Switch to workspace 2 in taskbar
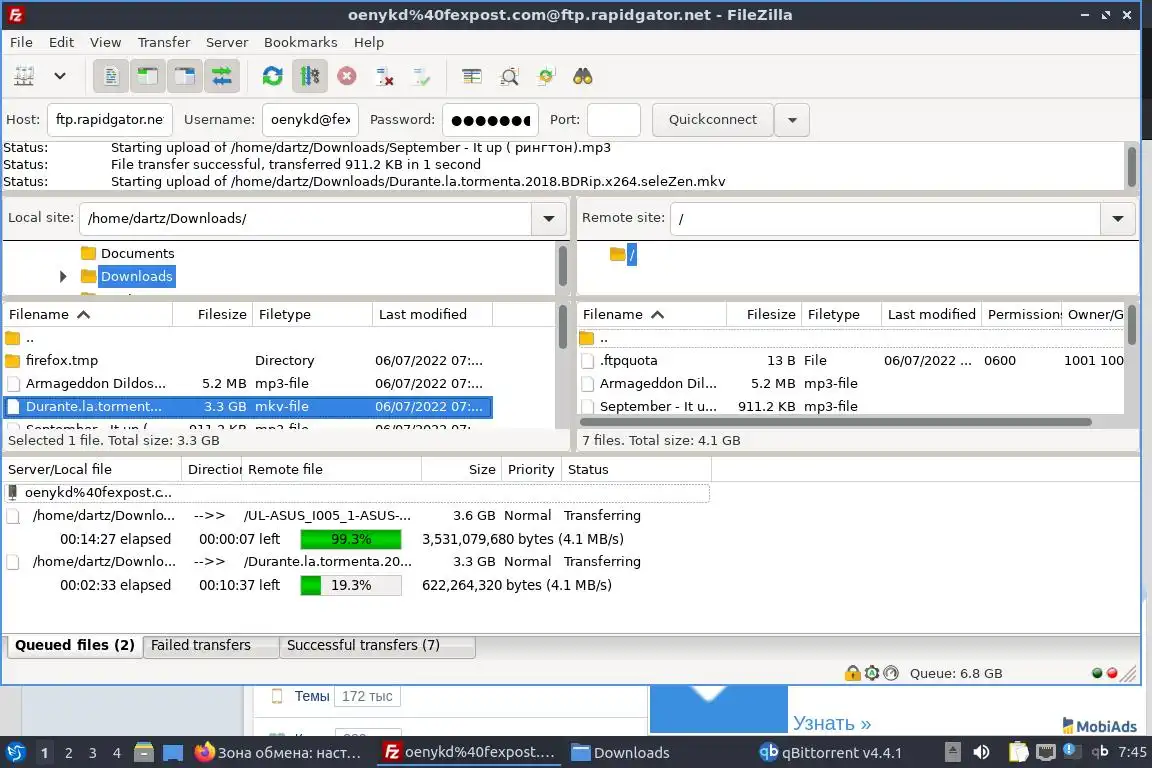Image resolution: width=1152 pixels, height=768 pixels. 68,753
